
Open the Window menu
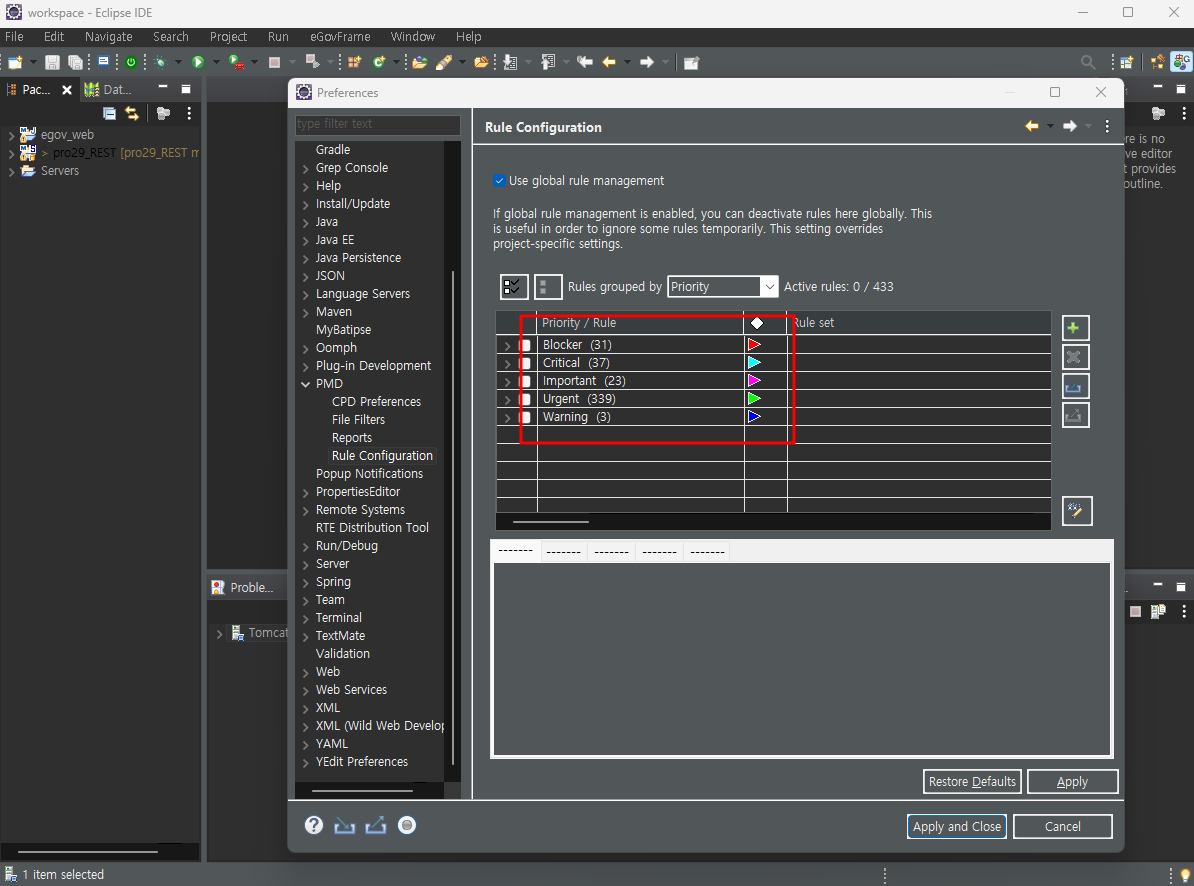413,37
